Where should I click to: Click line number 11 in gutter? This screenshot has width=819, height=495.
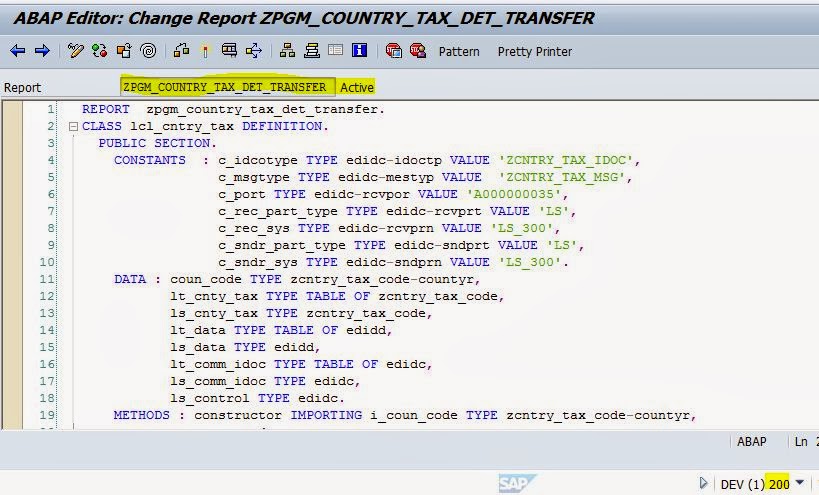pos(47,279)
